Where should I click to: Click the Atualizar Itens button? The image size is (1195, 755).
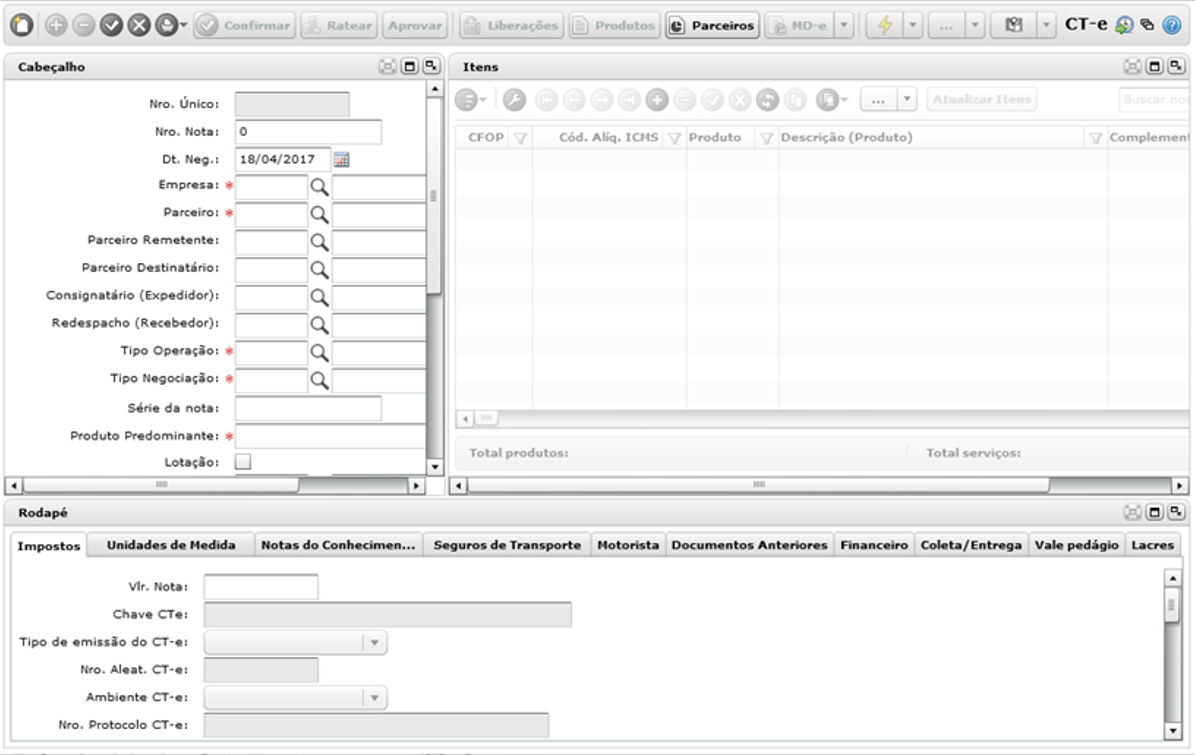pos(982,100)
